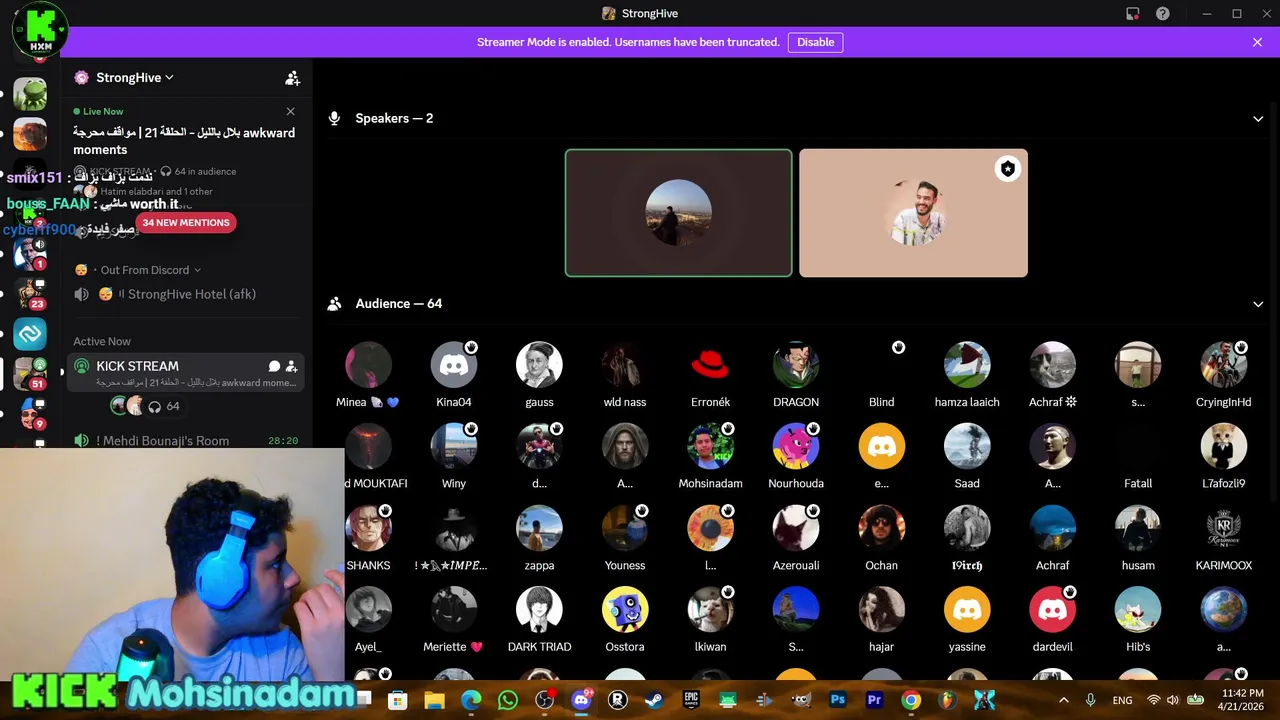The height and width of the screenshot is (720, 1280).
Task: Open the server icon with badge 9
Action: (x=30, y=413)
